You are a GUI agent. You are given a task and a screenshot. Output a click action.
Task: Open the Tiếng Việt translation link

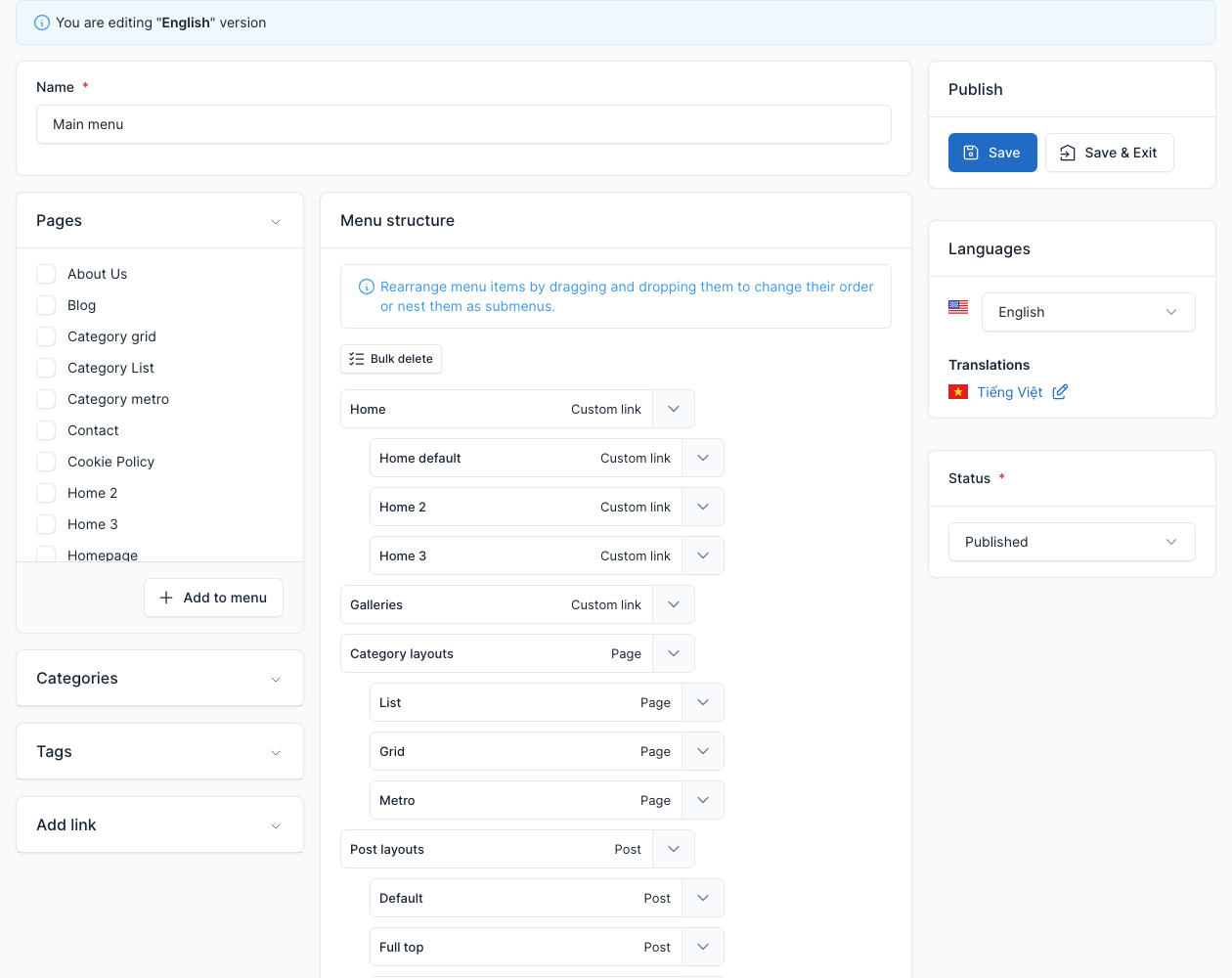coord(1010,392)
